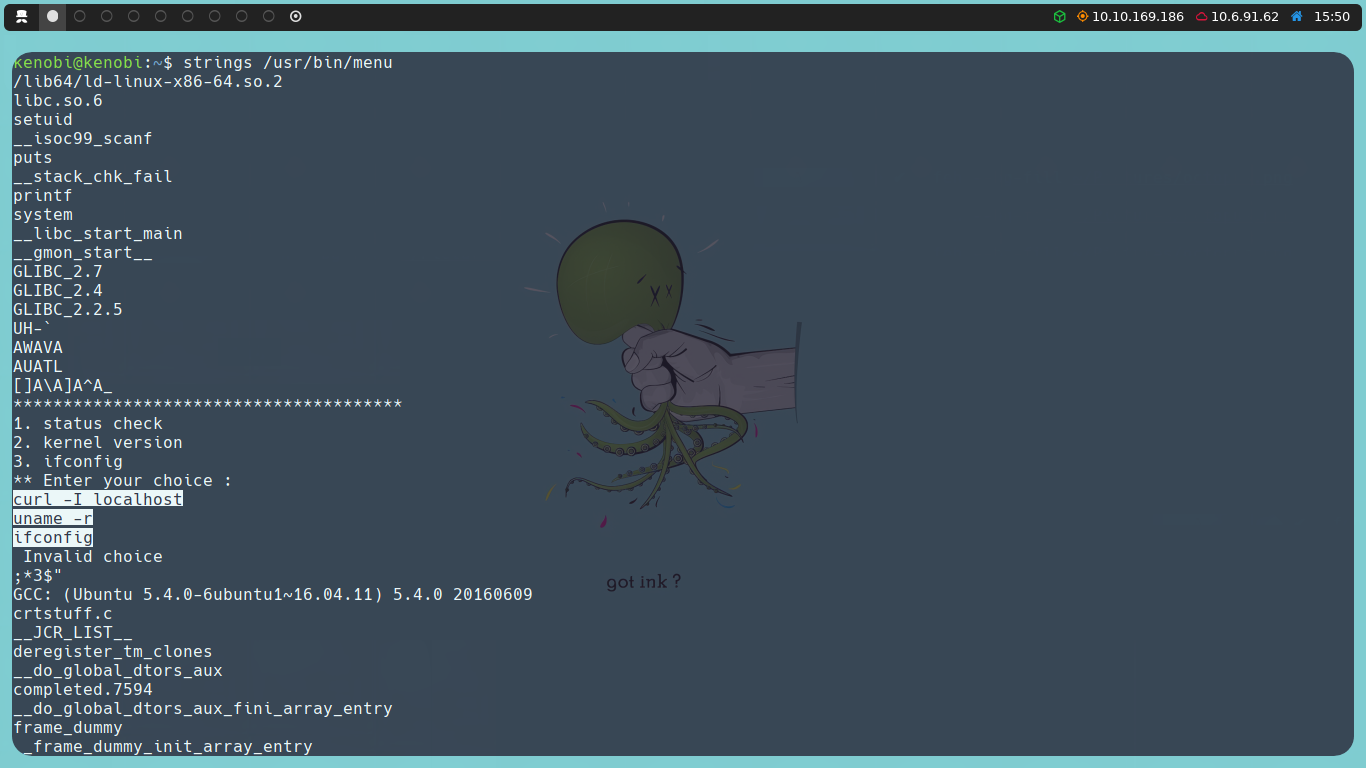Click the 'frame_dummy' line
This screenshot has width=1366, height=768.
coord(68,728)
